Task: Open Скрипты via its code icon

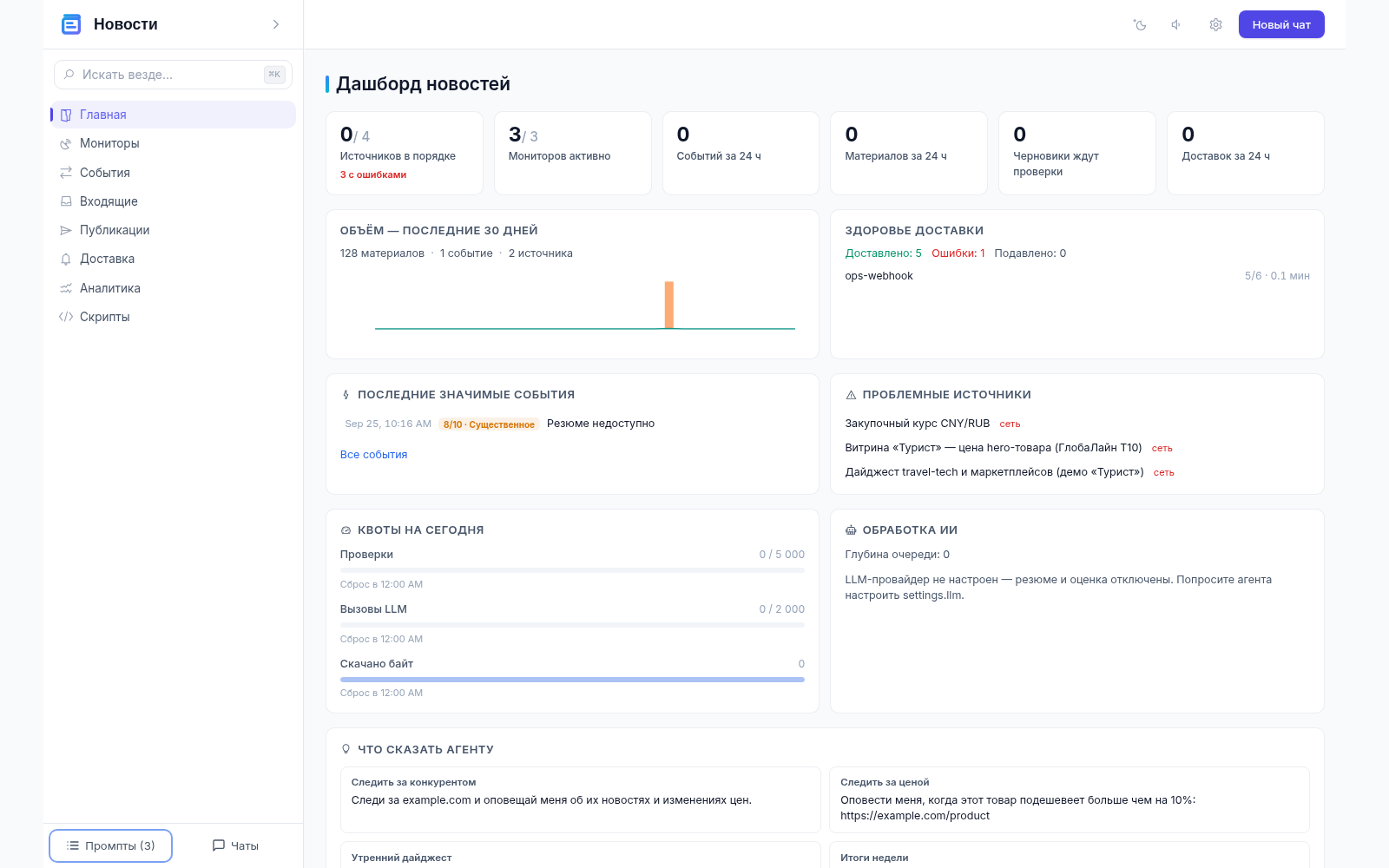Action: click(66, 317)
